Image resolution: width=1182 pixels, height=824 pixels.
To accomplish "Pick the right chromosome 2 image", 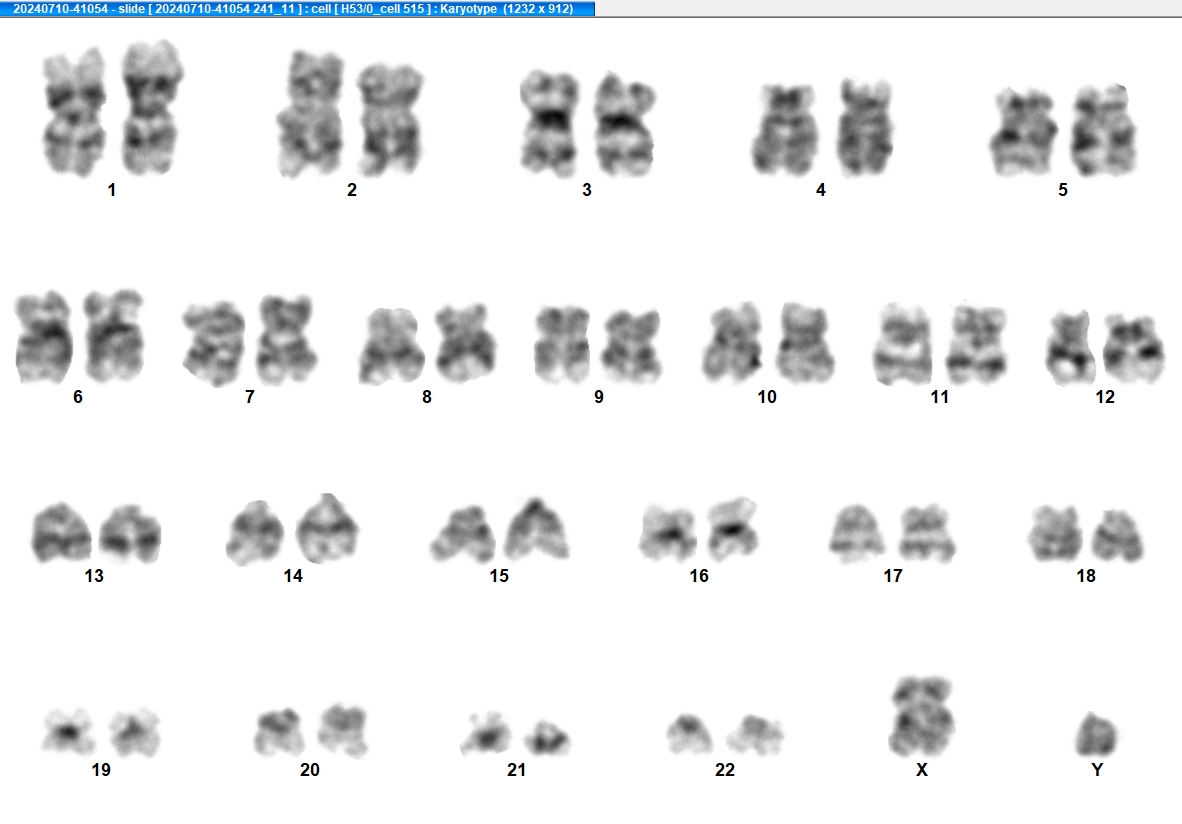I will coord(390,120).
